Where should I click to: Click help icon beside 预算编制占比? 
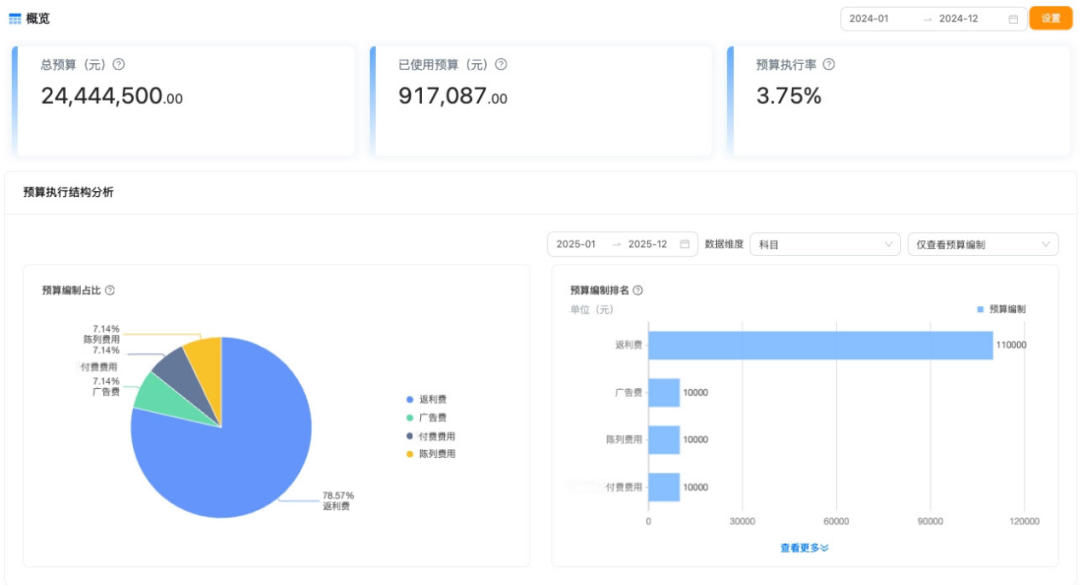pyautogui.click(x=110, y=290)
